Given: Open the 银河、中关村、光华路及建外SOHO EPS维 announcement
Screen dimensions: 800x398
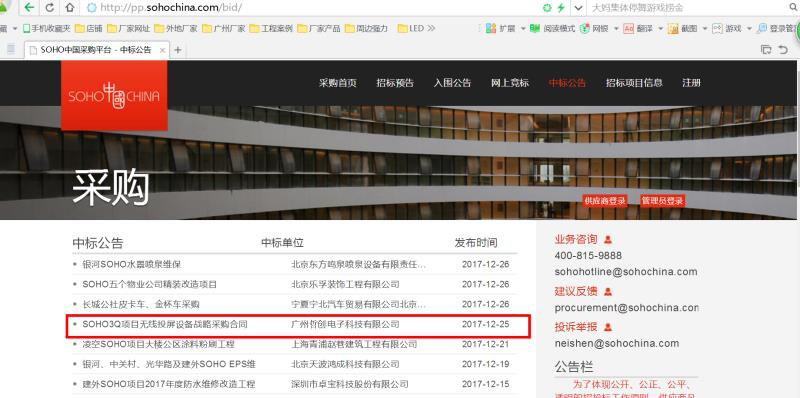Looking at the screenshot, I should 169,364.
